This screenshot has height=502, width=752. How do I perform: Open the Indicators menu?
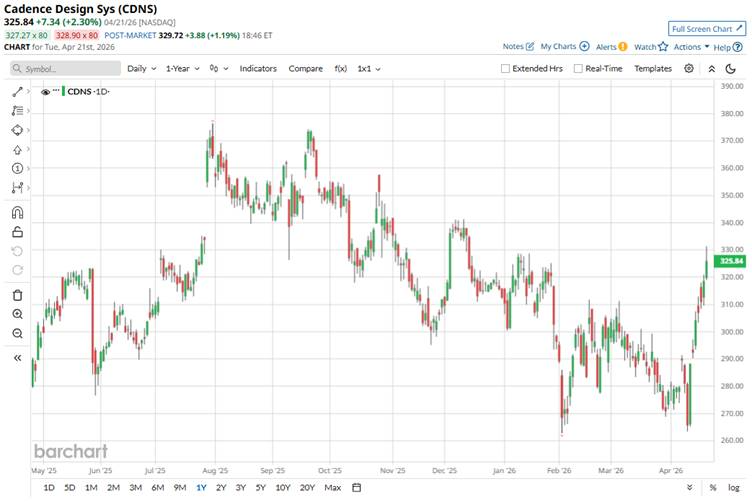tap(258, 69)
